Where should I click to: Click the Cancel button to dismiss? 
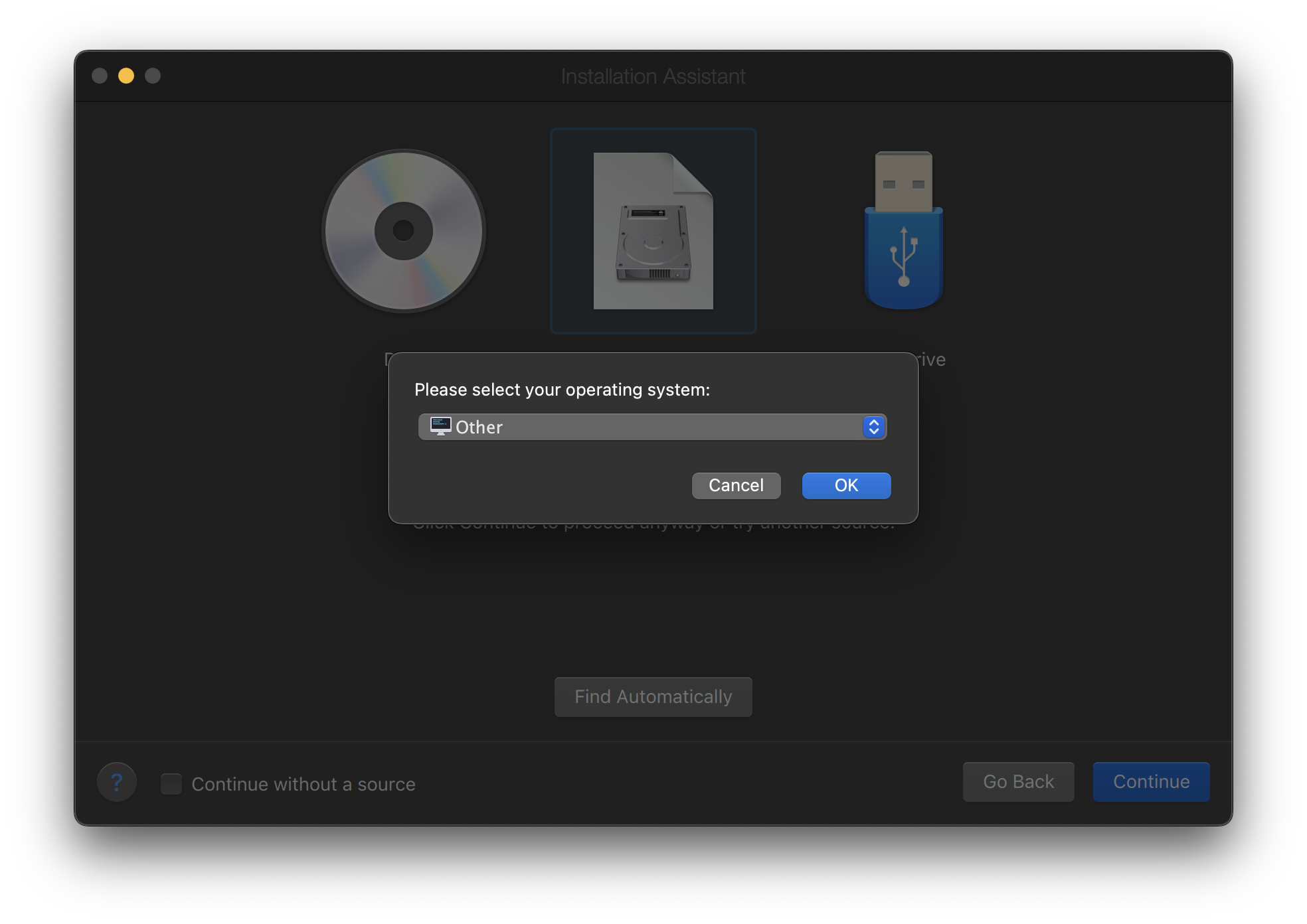coord(736,486)
